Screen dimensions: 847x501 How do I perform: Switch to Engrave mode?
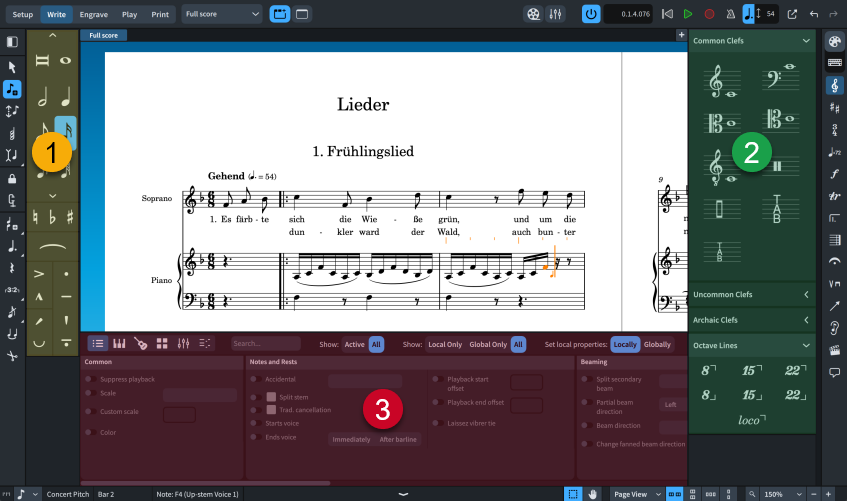[x=94, y=15]
